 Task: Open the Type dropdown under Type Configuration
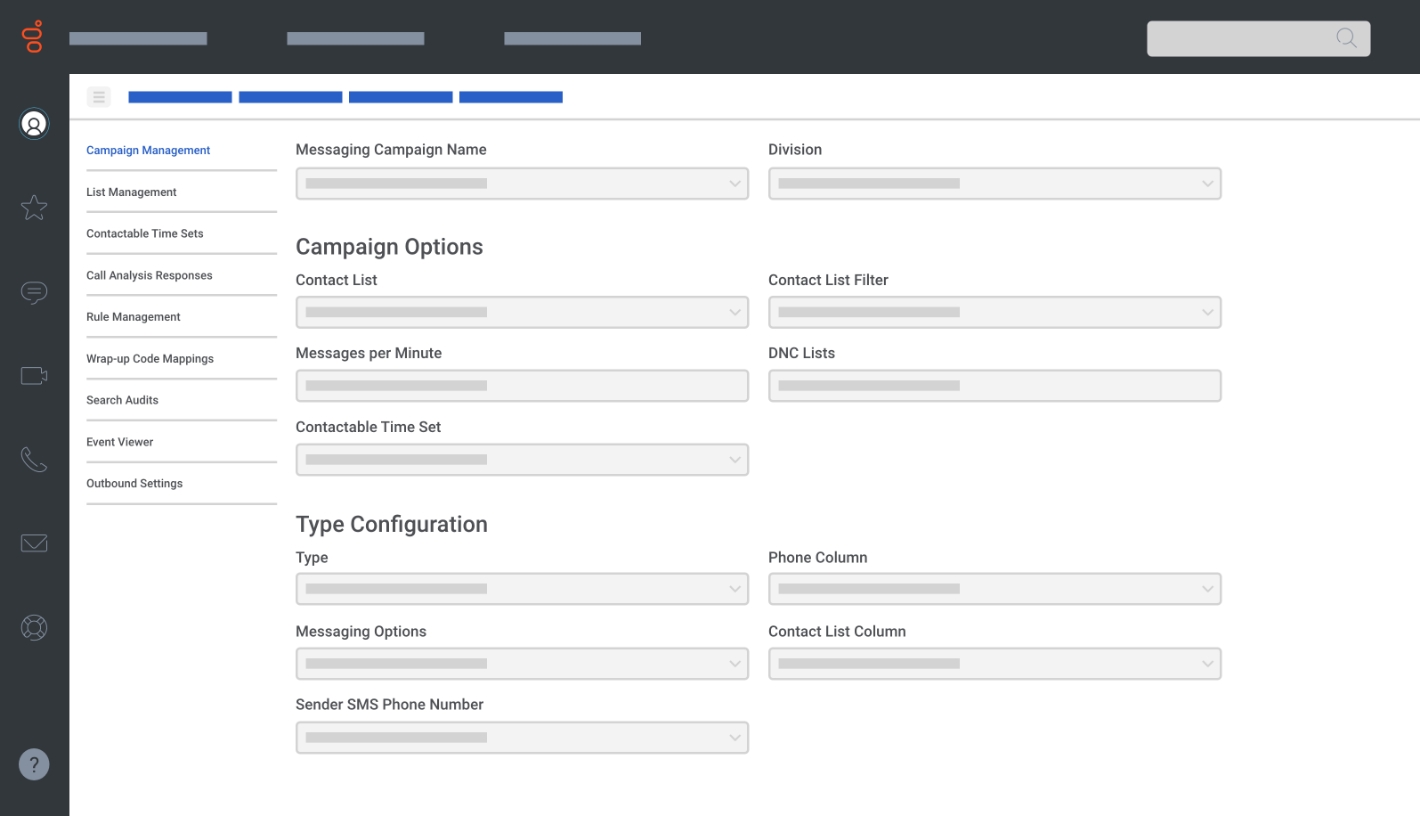[x=521, y=588]
